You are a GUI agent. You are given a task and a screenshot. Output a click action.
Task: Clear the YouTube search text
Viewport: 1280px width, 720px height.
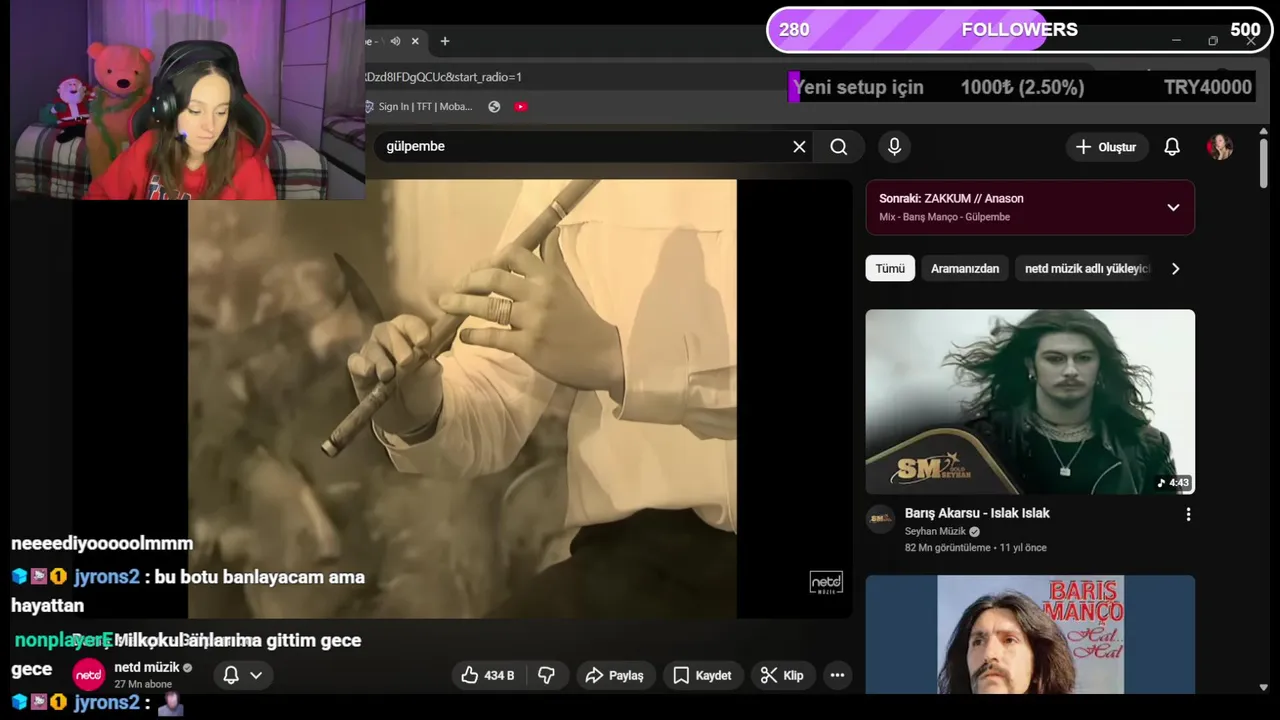[x=799, y=147]
